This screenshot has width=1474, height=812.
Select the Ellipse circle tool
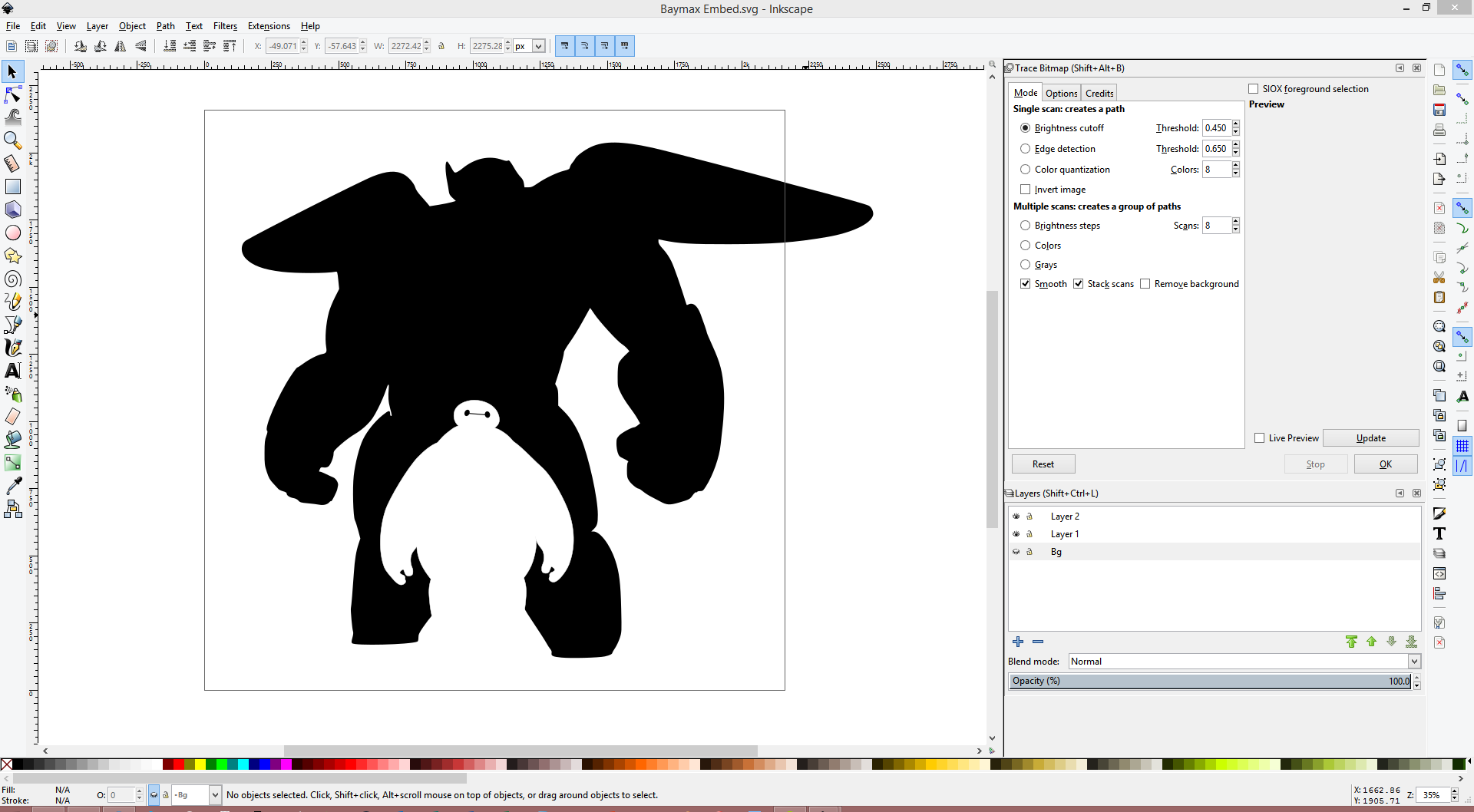point(12,233)
